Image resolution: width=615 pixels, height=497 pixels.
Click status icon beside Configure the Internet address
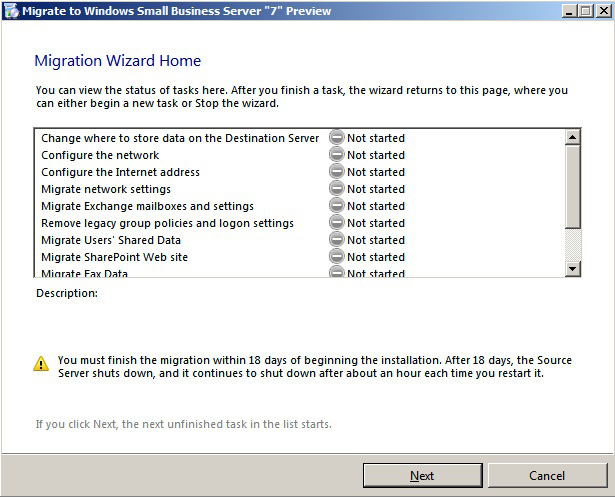pos(336,172)
